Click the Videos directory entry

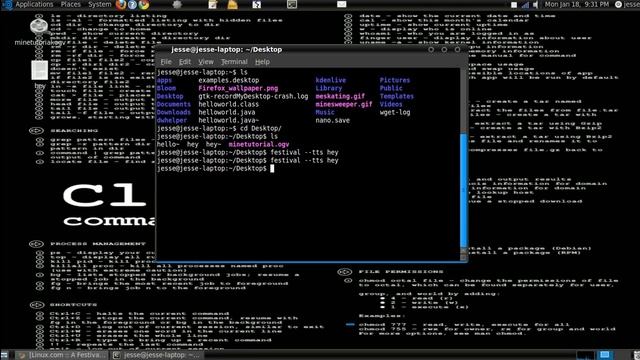(391, 104)
